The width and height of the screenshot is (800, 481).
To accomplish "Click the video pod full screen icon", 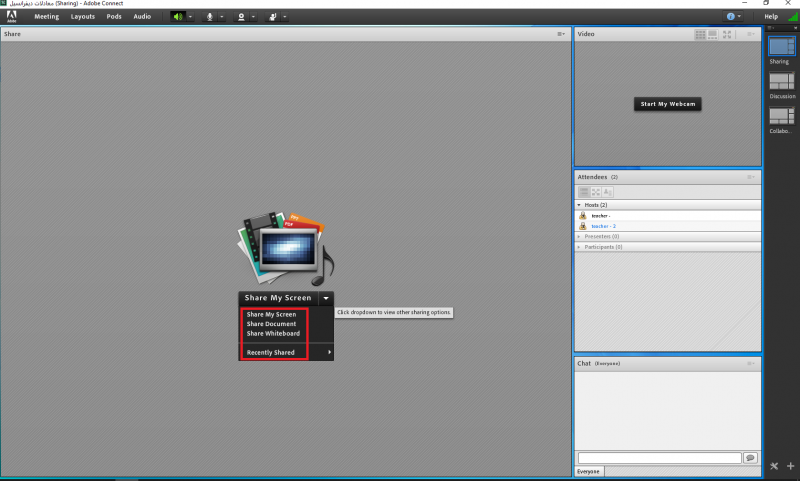I will [x=727, y=34].
